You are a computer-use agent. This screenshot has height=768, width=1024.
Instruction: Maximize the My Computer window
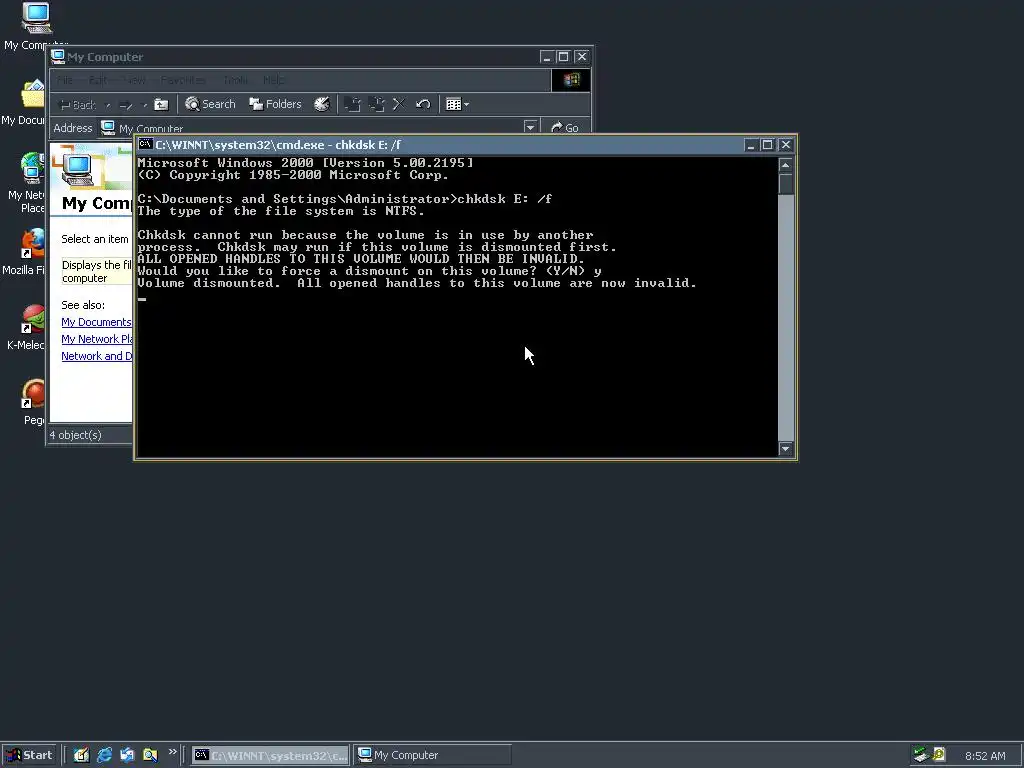click(x=563, y=57)
